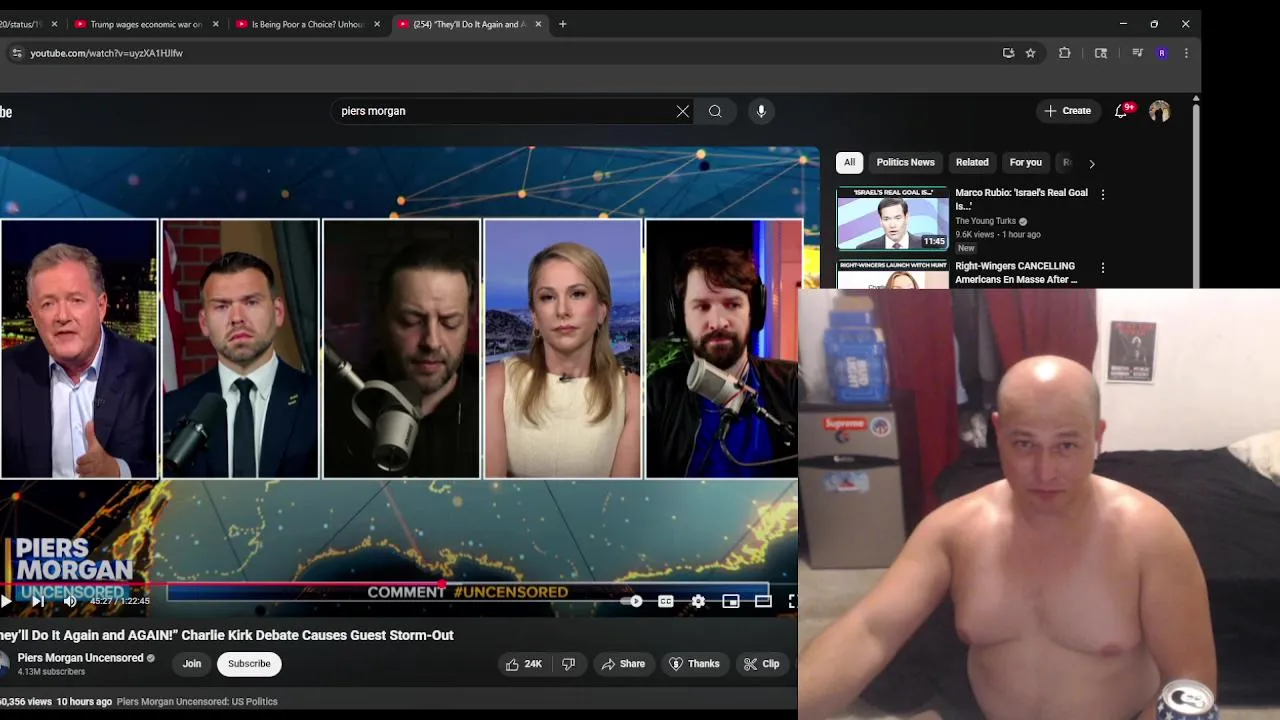View site information icon in address bar
This screenshot has width=1280, height=720.
point(16,53)
